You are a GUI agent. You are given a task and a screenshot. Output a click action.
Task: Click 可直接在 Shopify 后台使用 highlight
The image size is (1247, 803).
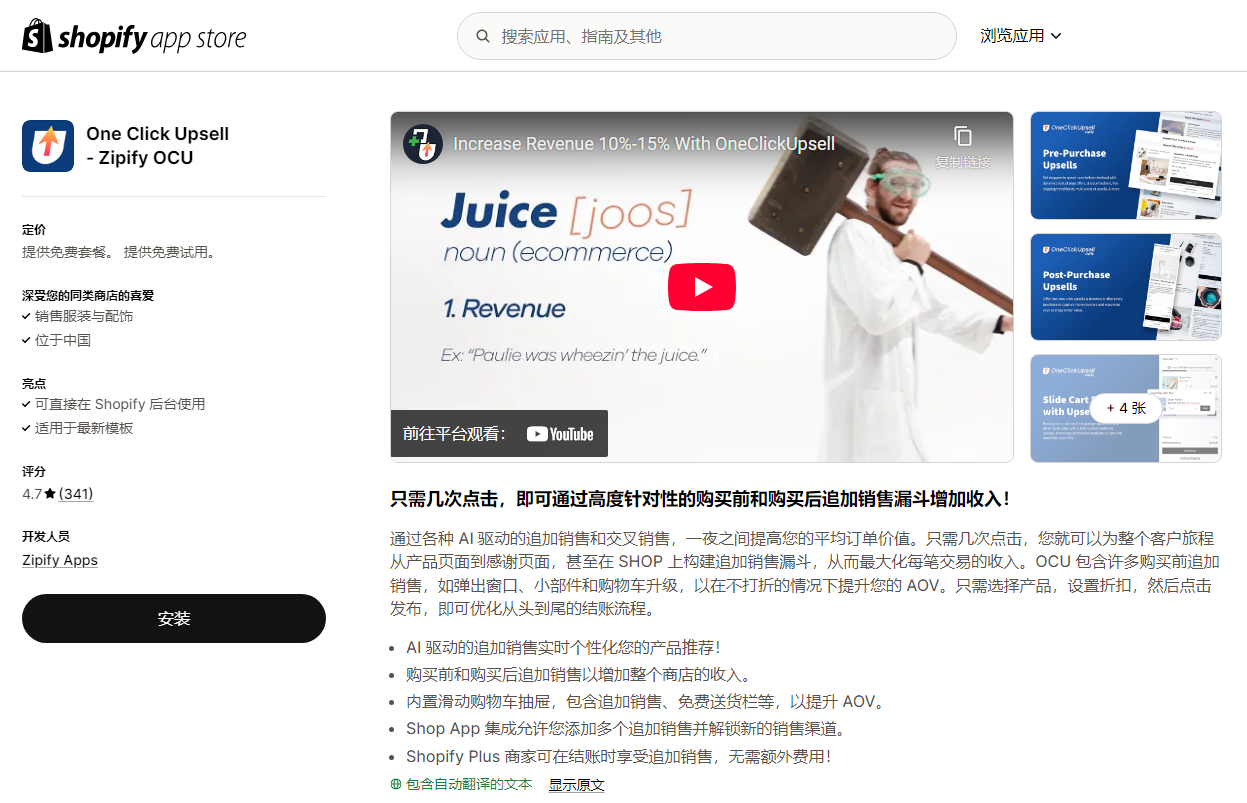[x=120, y=404]
